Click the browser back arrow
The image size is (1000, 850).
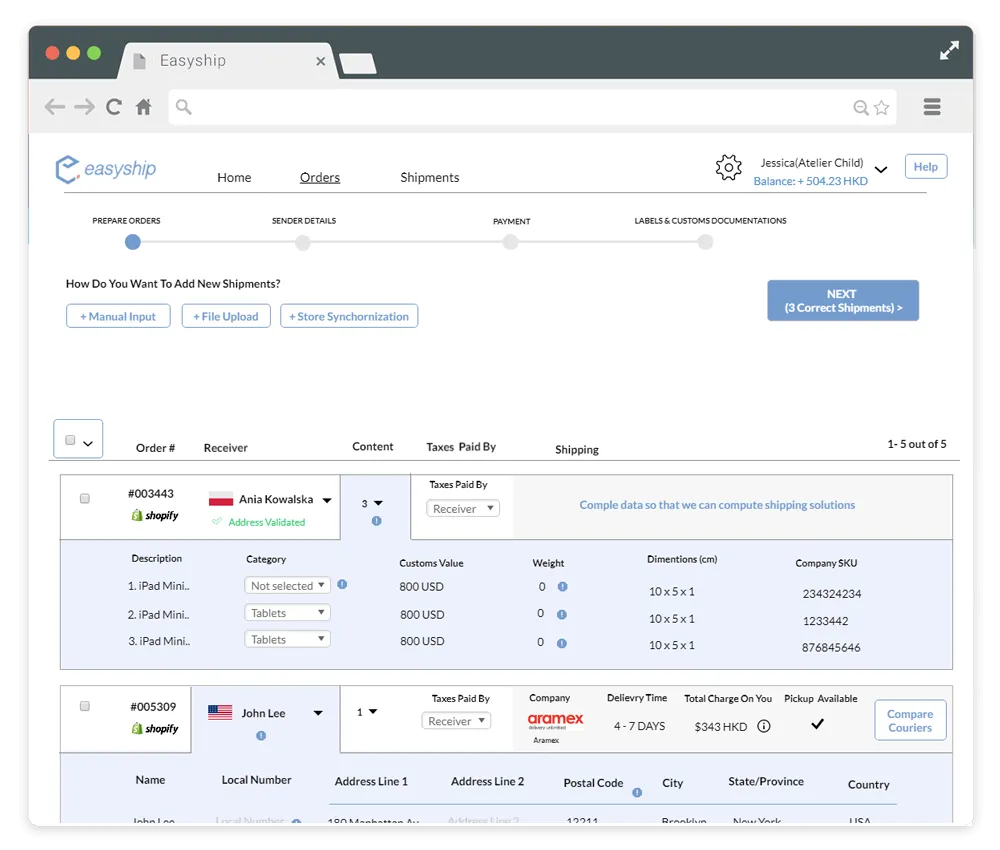55,106
